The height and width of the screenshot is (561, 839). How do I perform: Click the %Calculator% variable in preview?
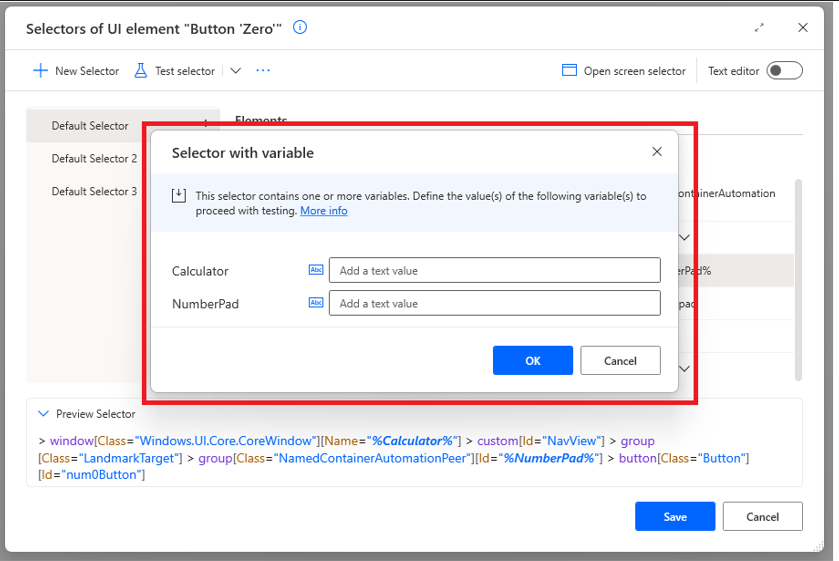pyautogui.click(x=412, y=441)
